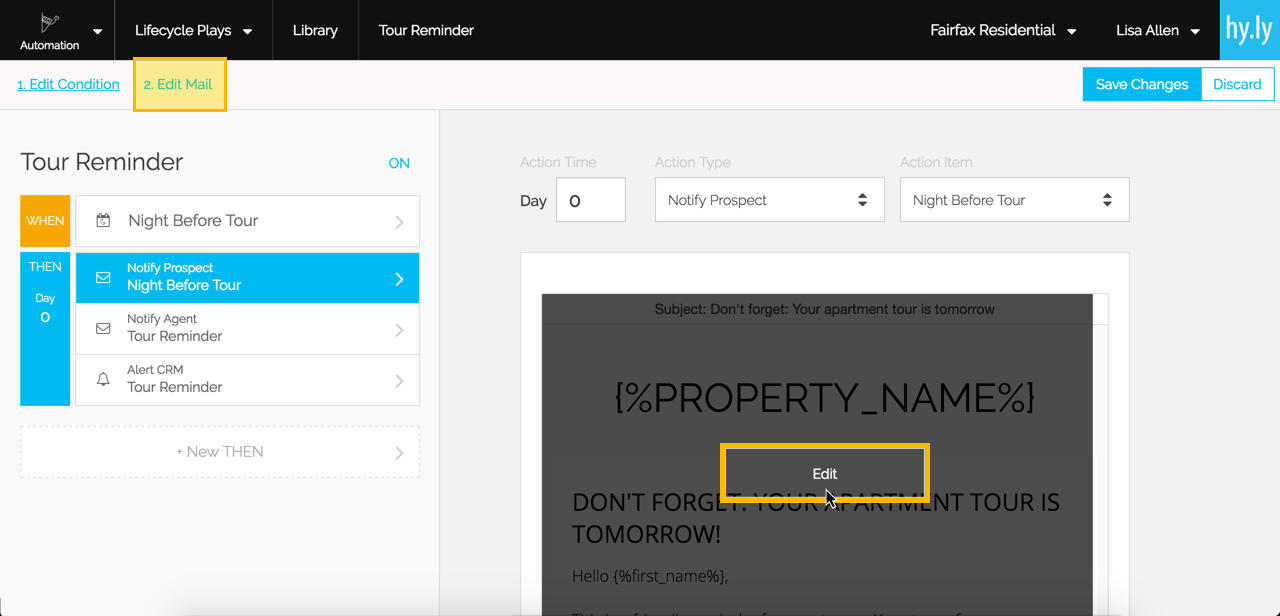This screenshot has height=616, width=1280.
Task: Expand the Automation dropdown arrow
Action: (x=97, y=31)
